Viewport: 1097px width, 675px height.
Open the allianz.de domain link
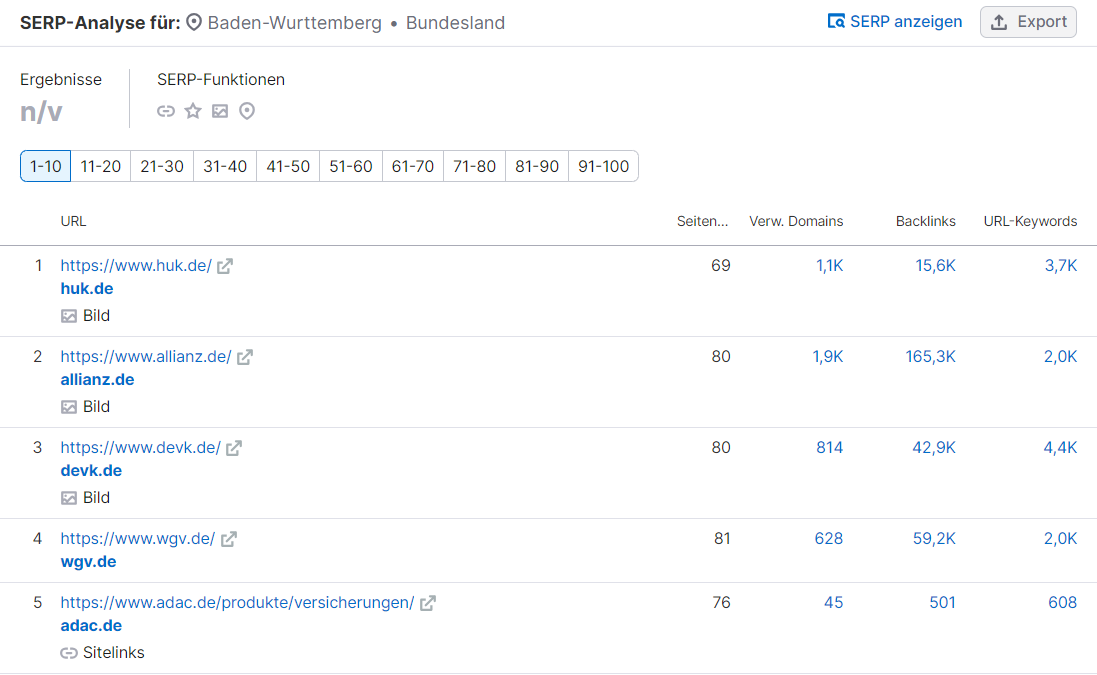97,379
